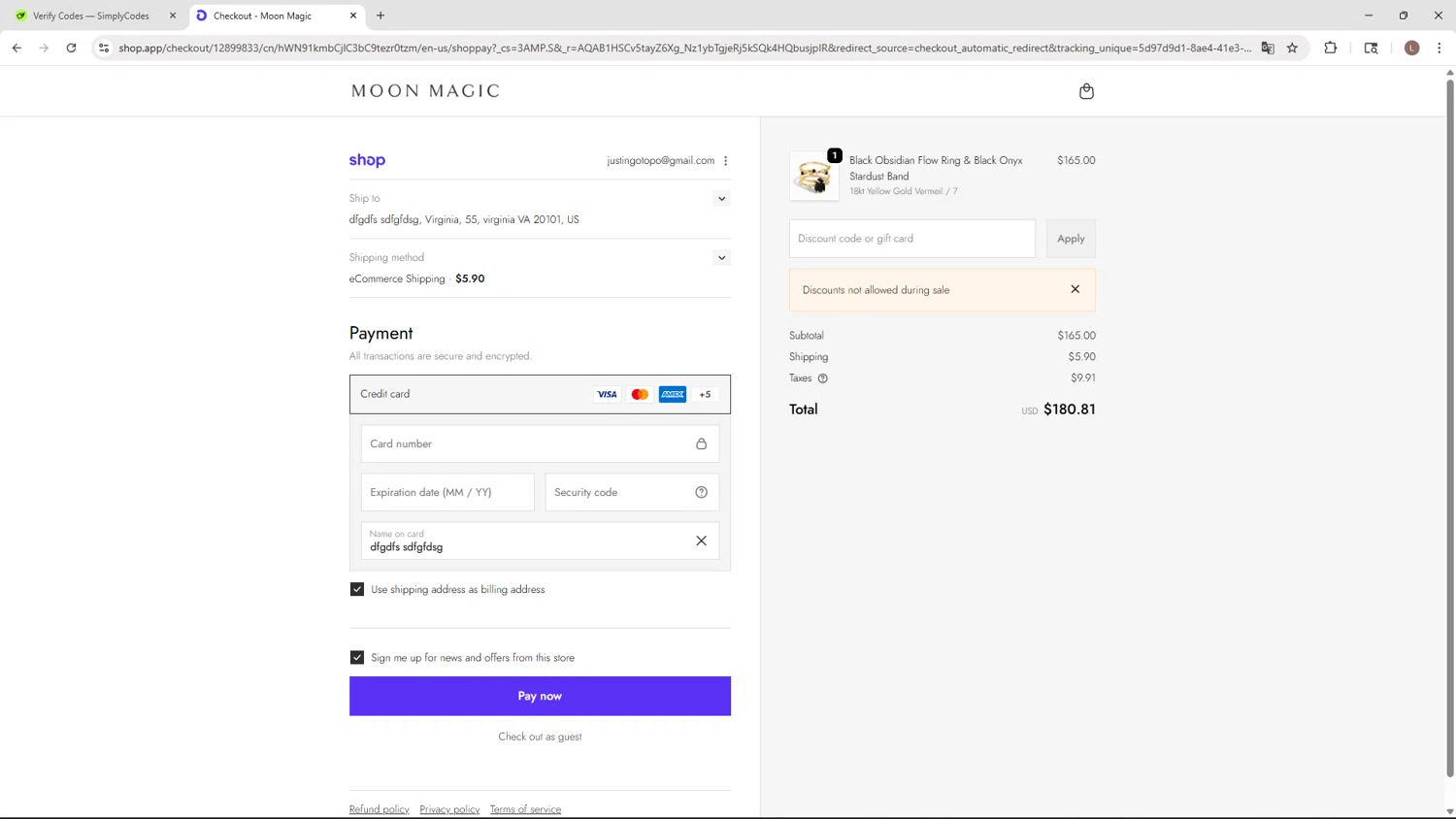Click the Black Obsidian Flow Ring product name
Viewport: 1456px width, 819px height.
(936, 168)
